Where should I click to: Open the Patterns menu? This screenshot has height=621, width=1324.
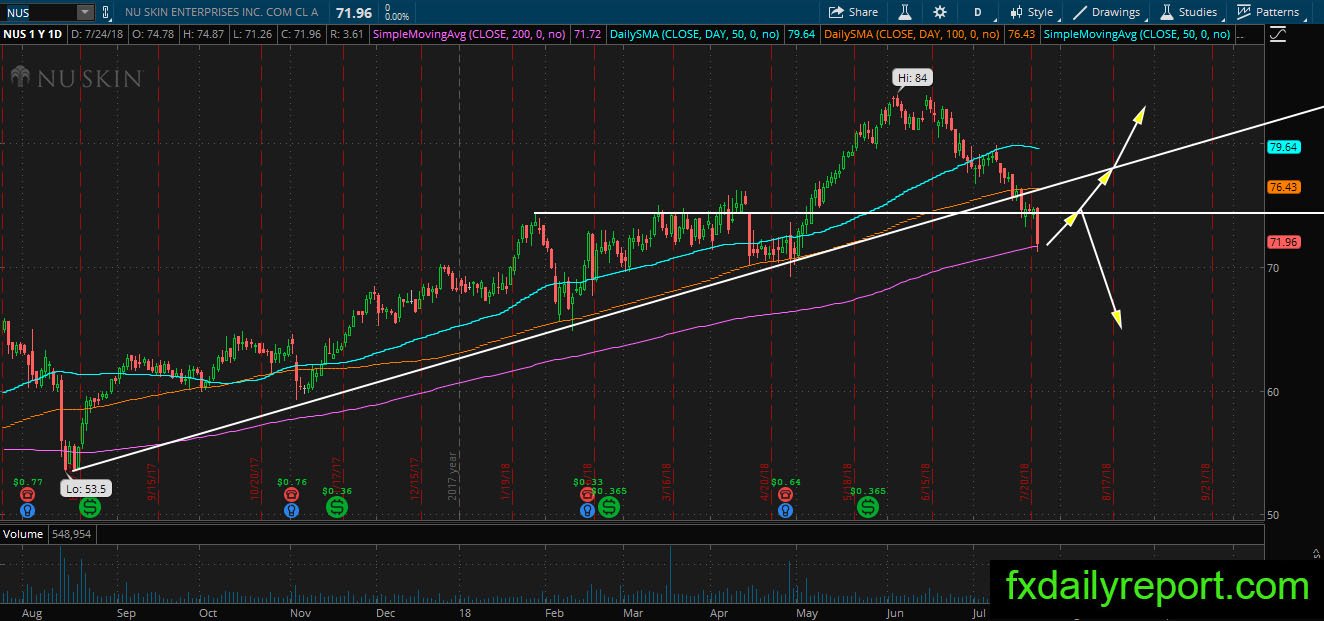point(1268,12)
